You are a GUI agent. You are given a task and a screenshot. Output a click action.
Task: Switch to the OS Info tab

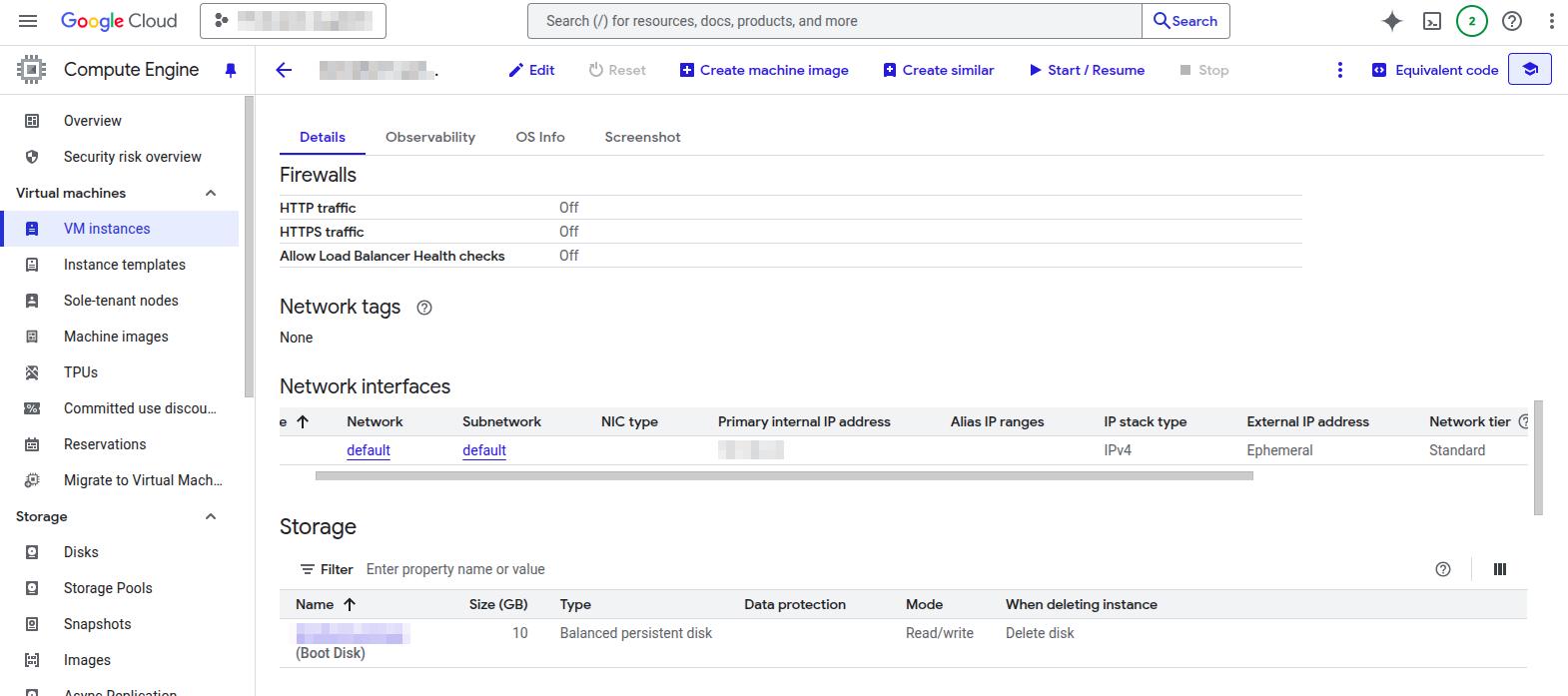coord(540,137)
